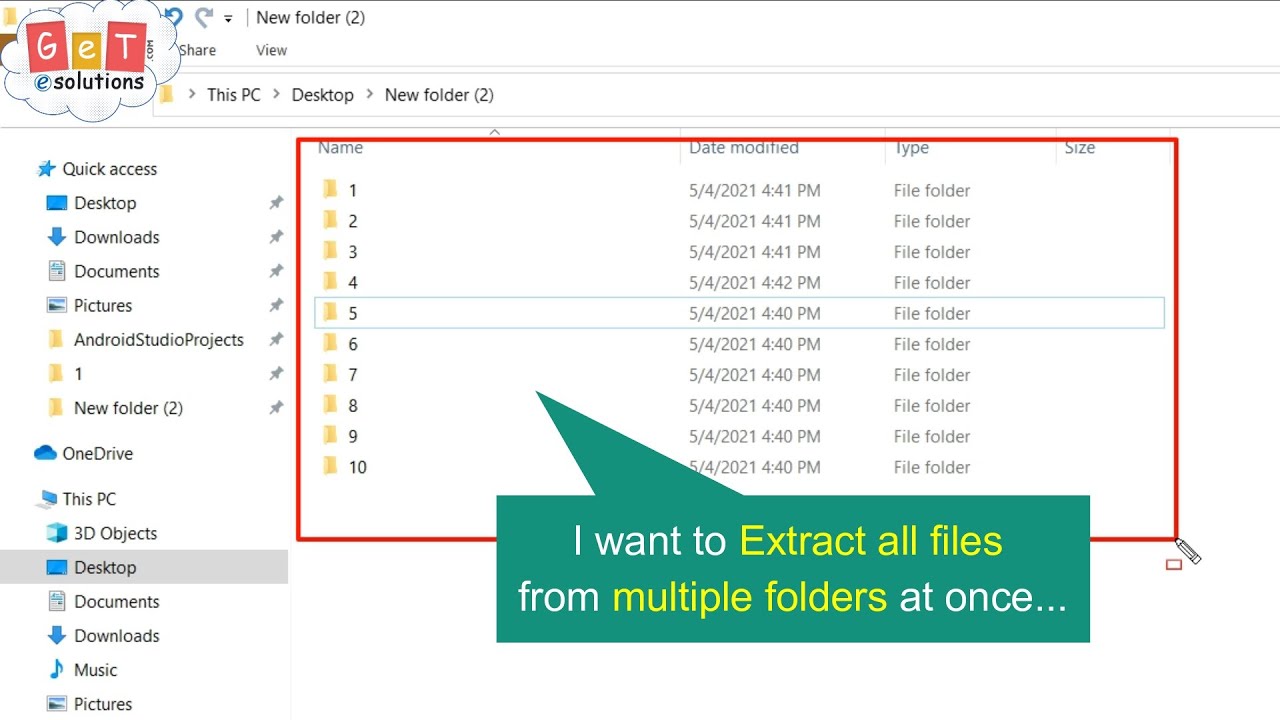Open the quick access toolbar customize dropdown
The image size is (1280, 720).
point(228,18)
